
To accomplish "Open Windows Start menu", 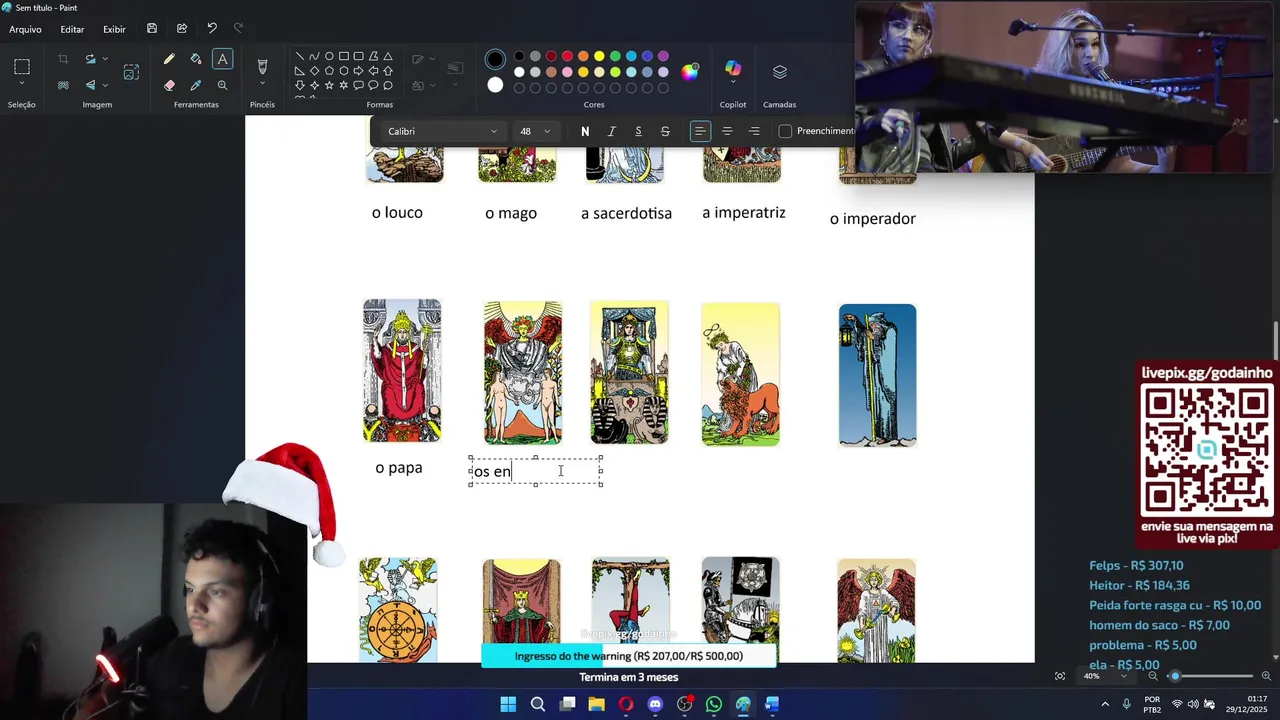I will (x=508, y=704).
